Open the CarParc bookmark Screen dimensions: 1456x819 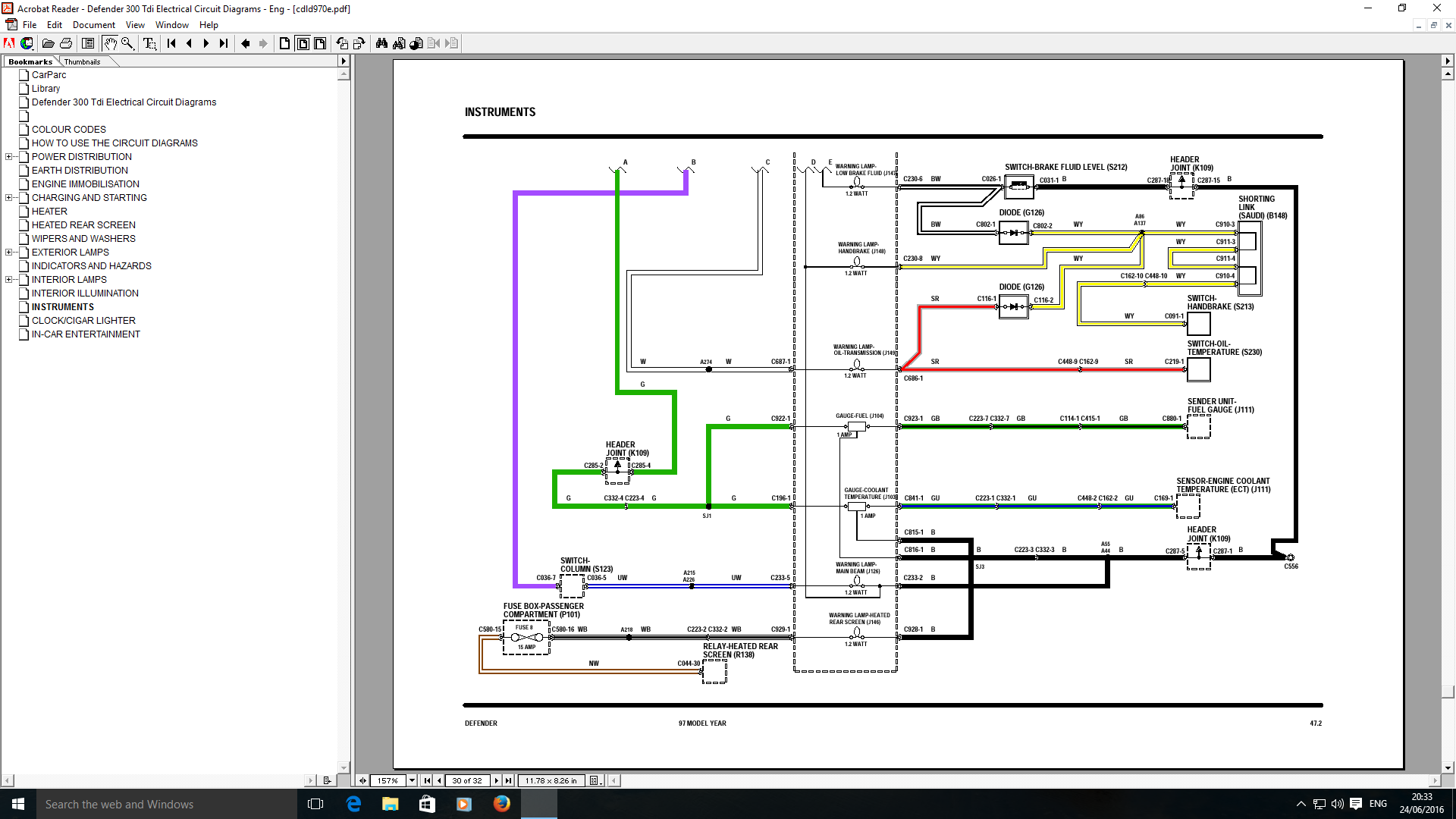[x=49, y=75]
